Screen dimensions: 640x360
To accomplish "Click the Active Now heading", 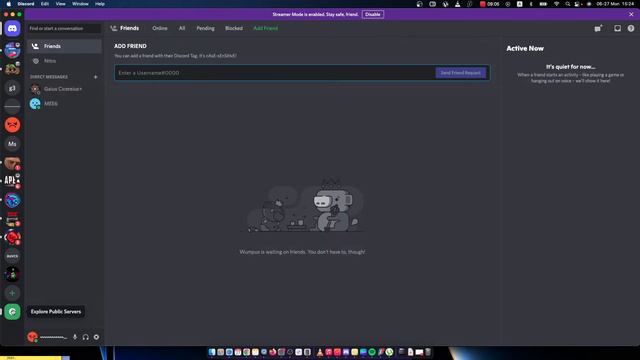I will tap(525, 48).
